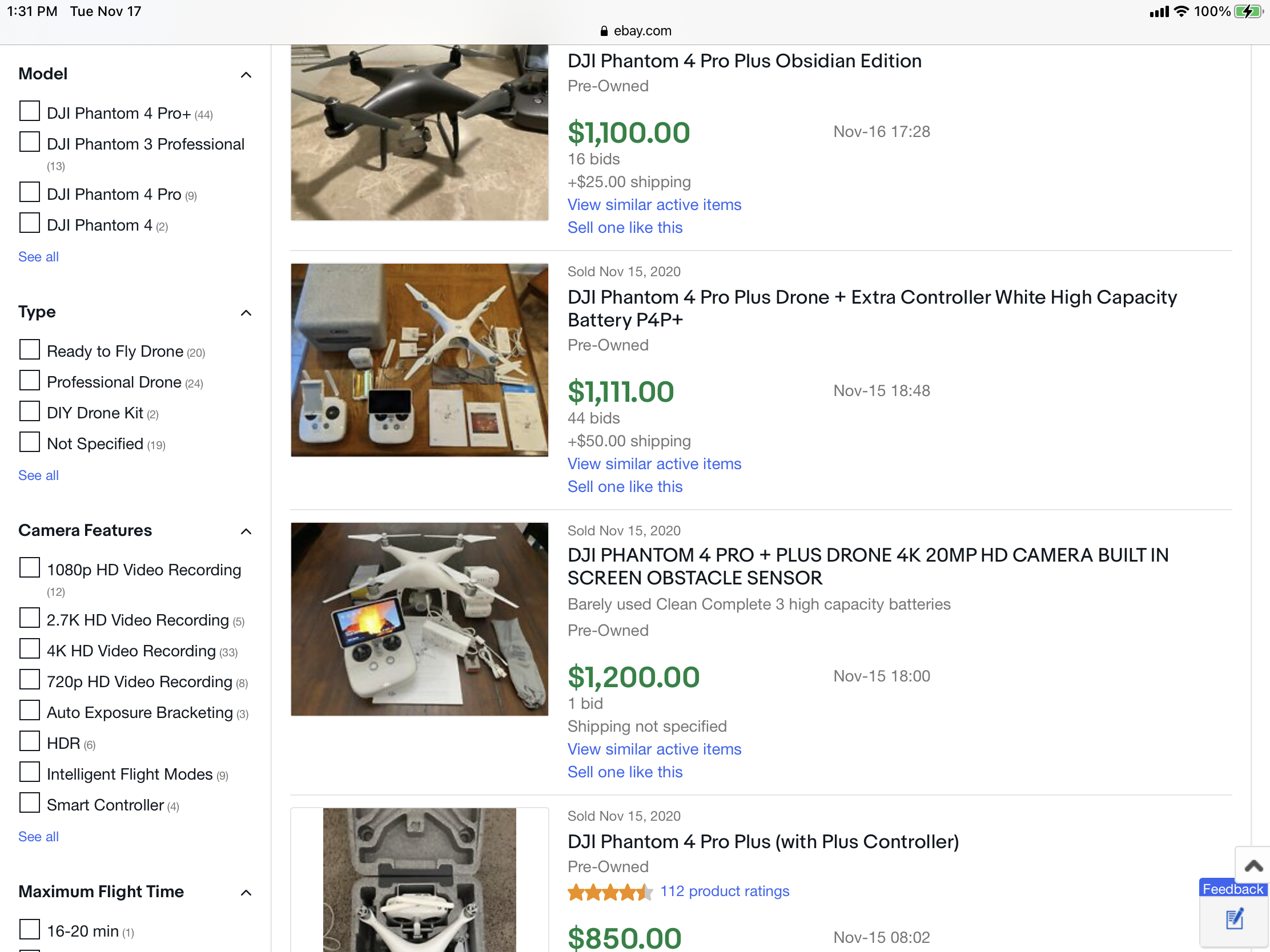Collapse the Camera Features section
1270x952 pixels.
tap(246, 531)
